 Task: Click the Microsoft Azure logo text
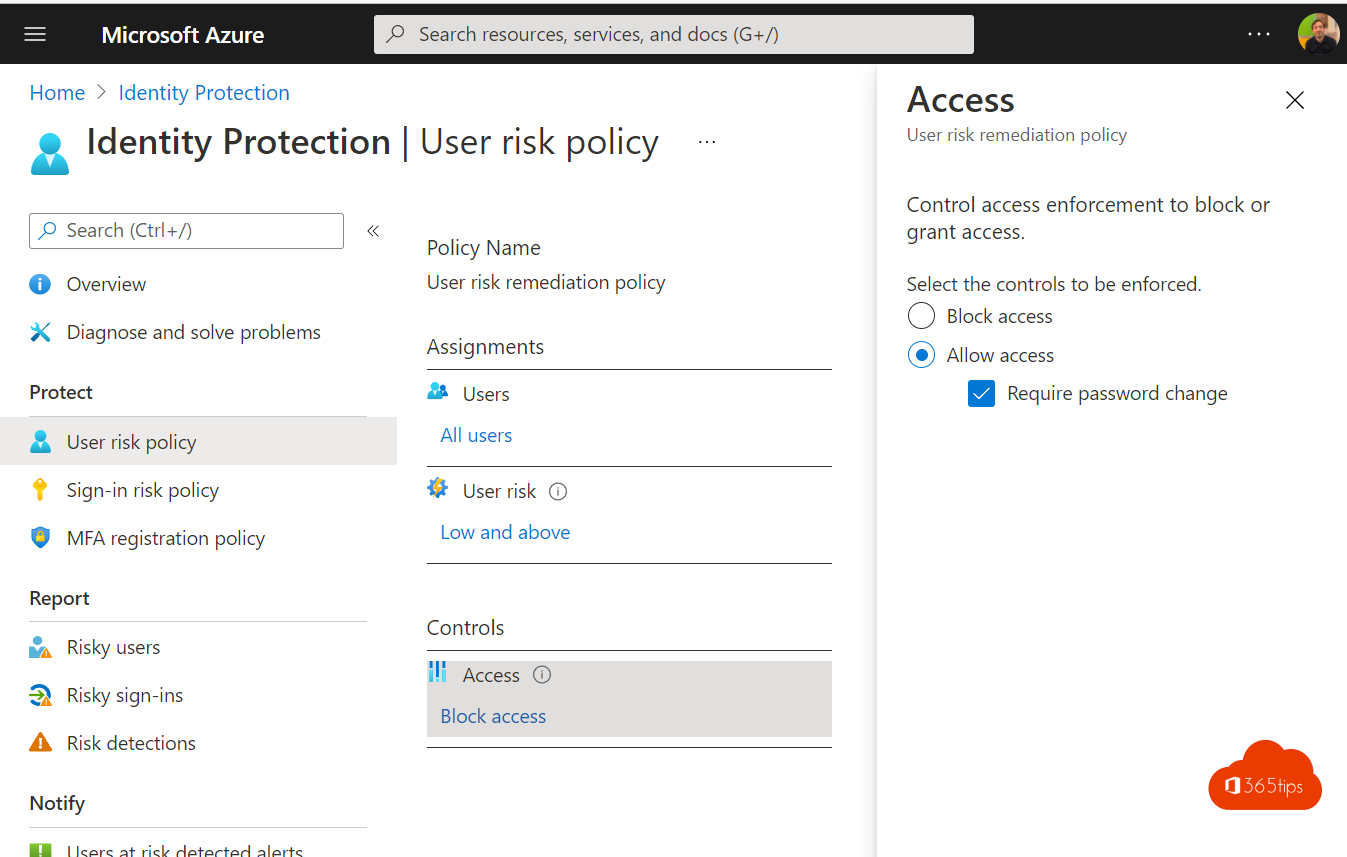point(183,35)
